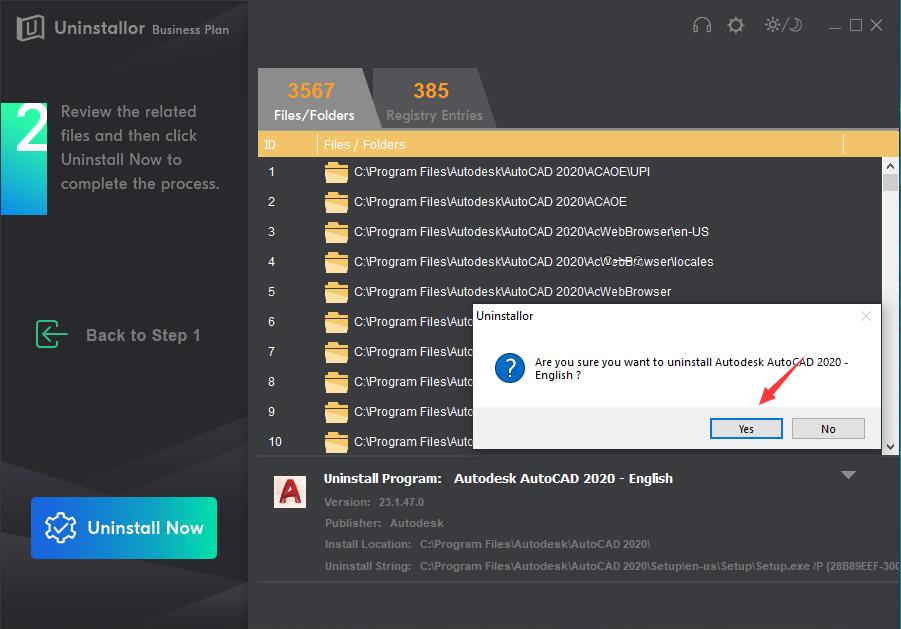Click the Publisher Autodesk text
Image resolution: width=901 pixels, height=629 pixels.
click(384, 523)
